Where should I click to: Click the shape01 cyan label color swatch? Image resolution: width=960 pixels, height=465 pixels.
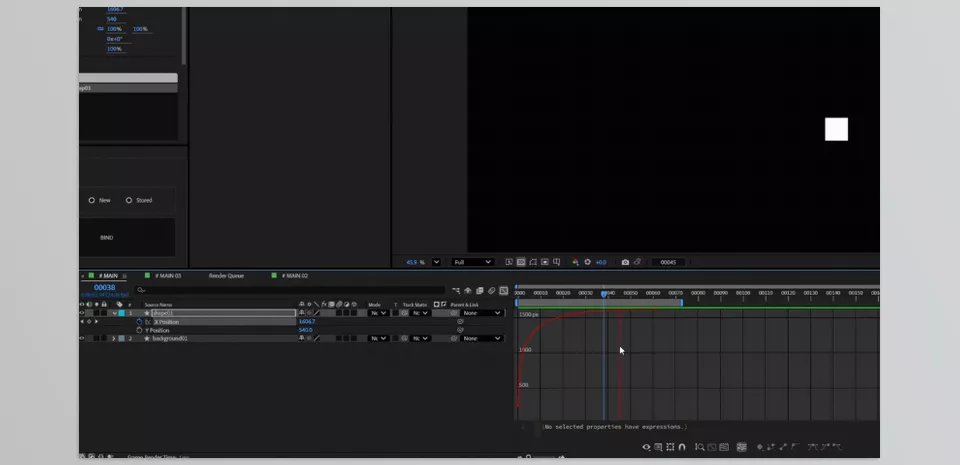121,313
